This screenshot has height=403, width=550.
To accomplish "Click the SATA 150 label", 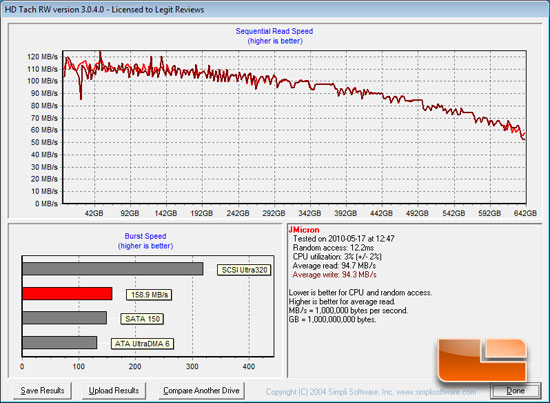I will tap(142, 319).
